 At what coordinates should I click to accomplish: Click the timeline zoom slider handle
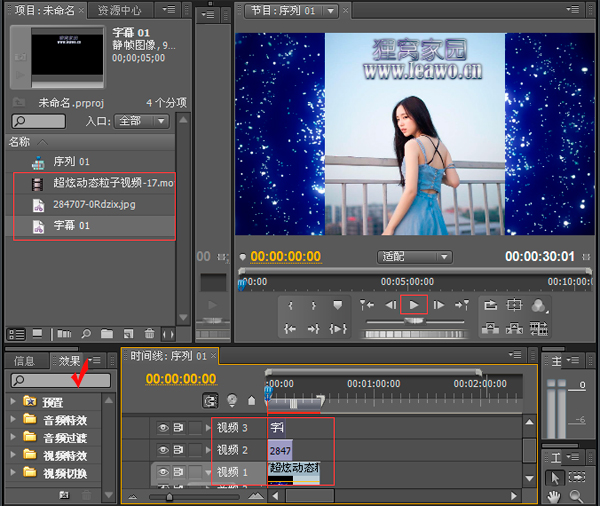pyautogui.click(x=169, y=497)
